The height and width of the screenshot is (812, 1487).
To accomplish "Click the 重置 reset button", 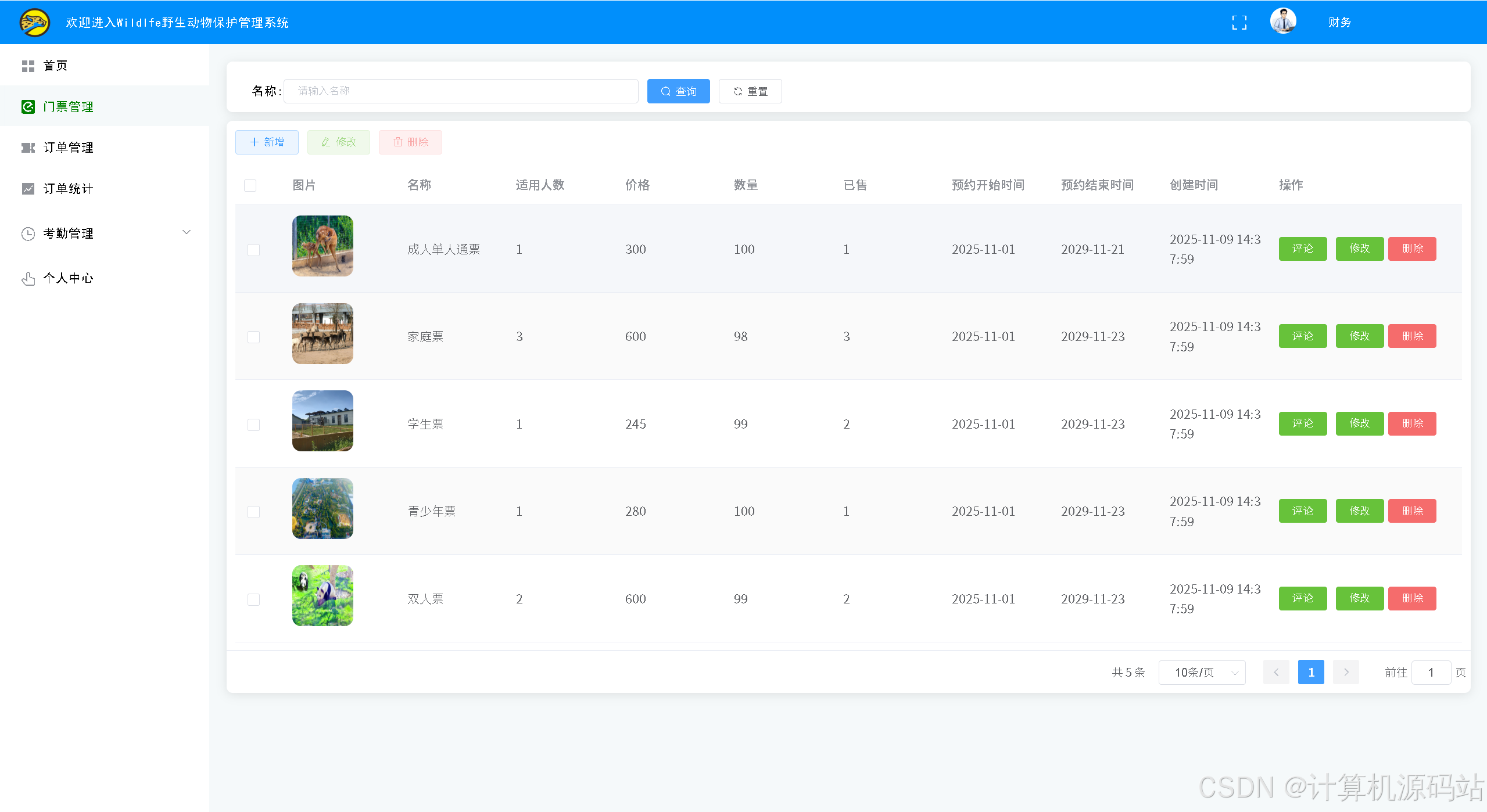I will pyautogui.click(x=750, y=91).
